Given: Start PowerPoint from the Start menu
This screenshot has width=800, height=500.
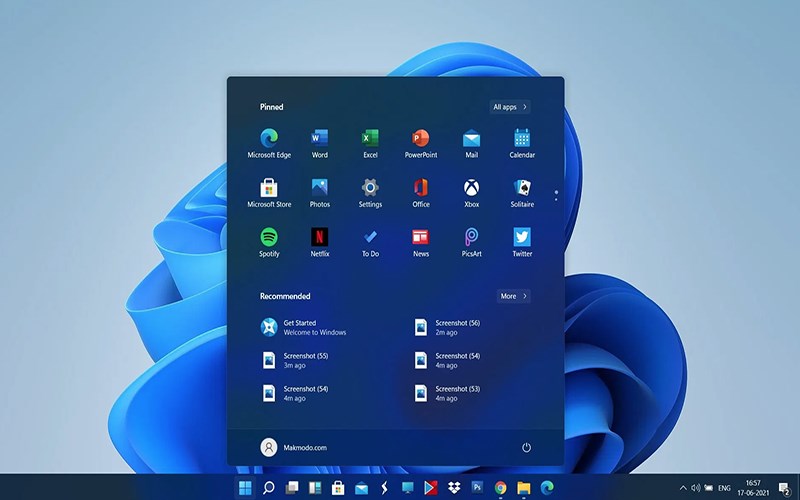Looking at the screenshot, I should (x=420, y=143).
